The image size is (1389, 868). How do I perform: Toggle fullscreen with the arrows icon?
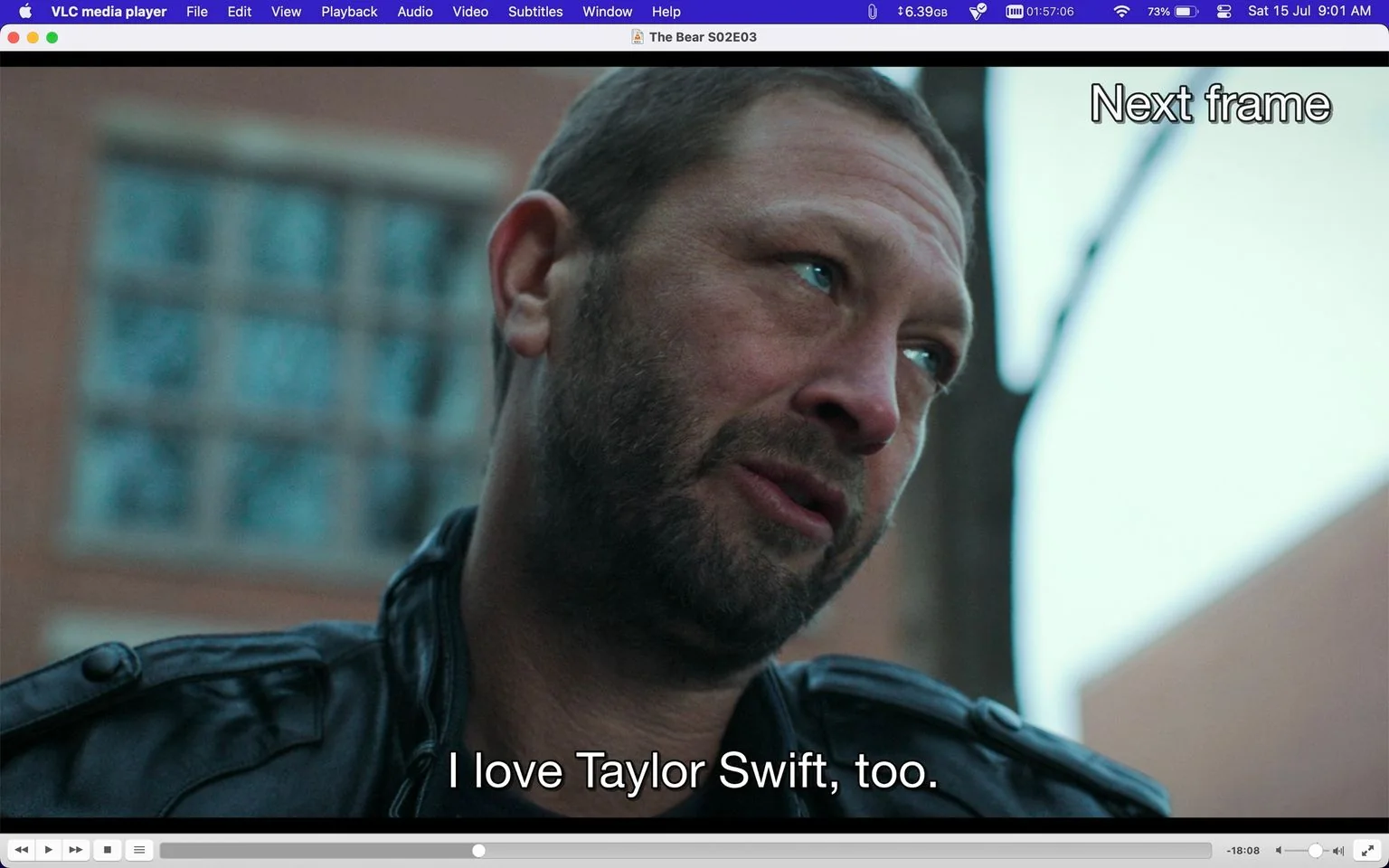1368,850
